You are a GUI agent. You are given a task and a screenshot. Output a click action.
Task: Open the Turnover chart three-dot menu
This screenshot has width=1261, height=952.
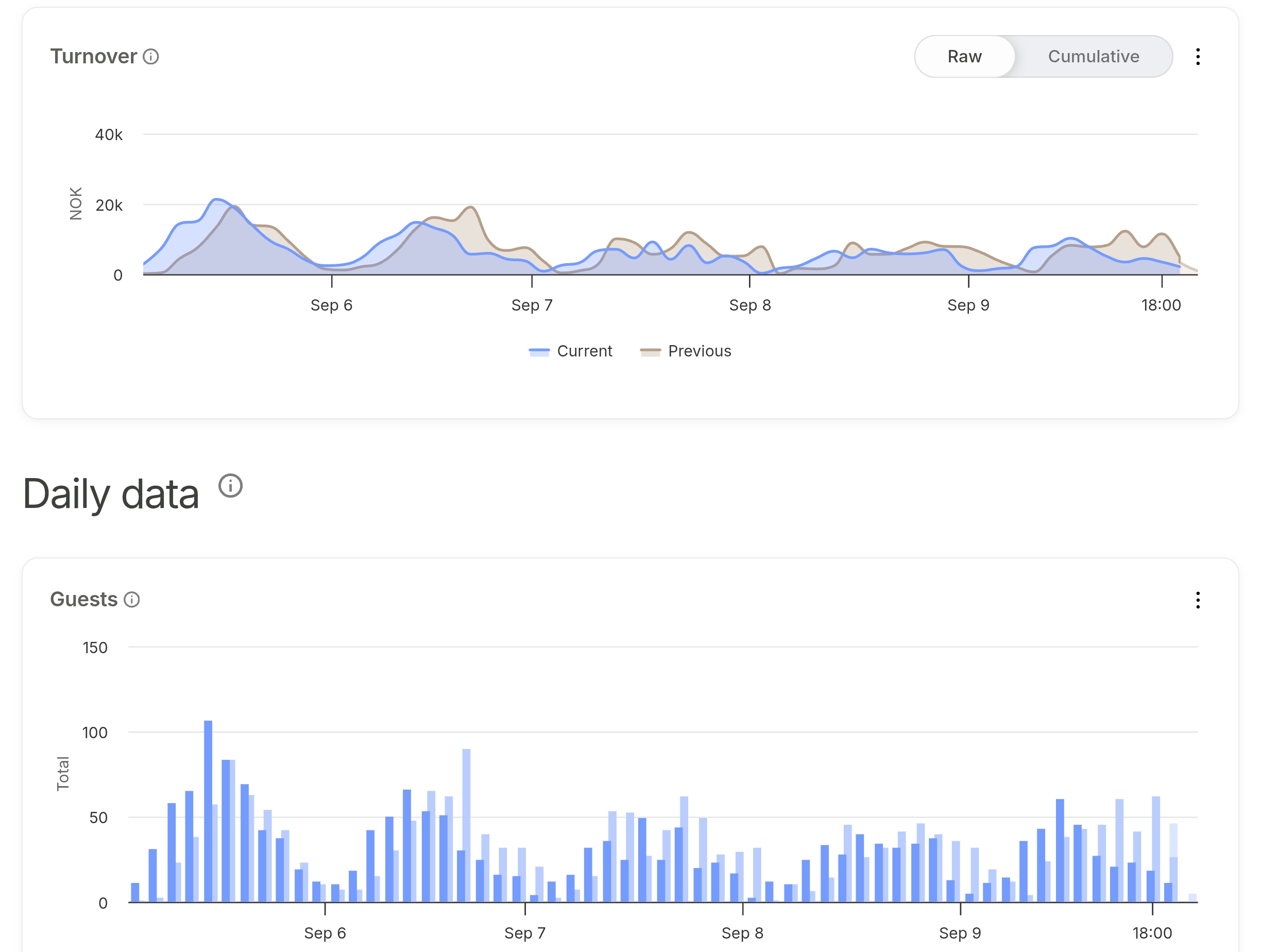click(x=1198, y=57)
